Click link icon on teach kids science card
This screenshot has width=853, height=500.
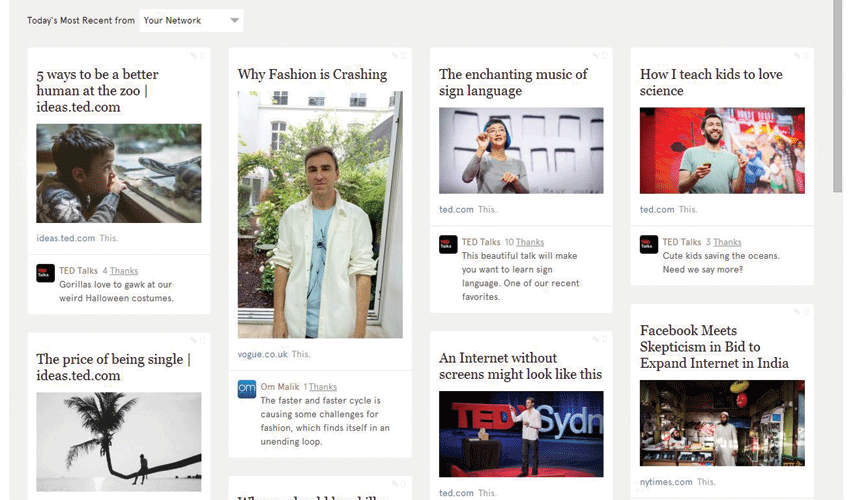[797, 55]
